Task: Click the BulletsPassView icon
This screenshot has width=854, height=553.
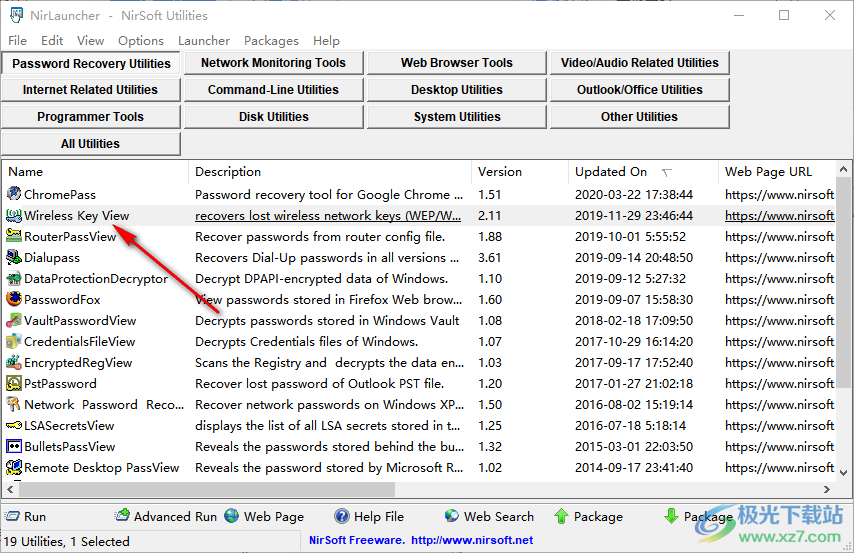Action: pos(14,446)
